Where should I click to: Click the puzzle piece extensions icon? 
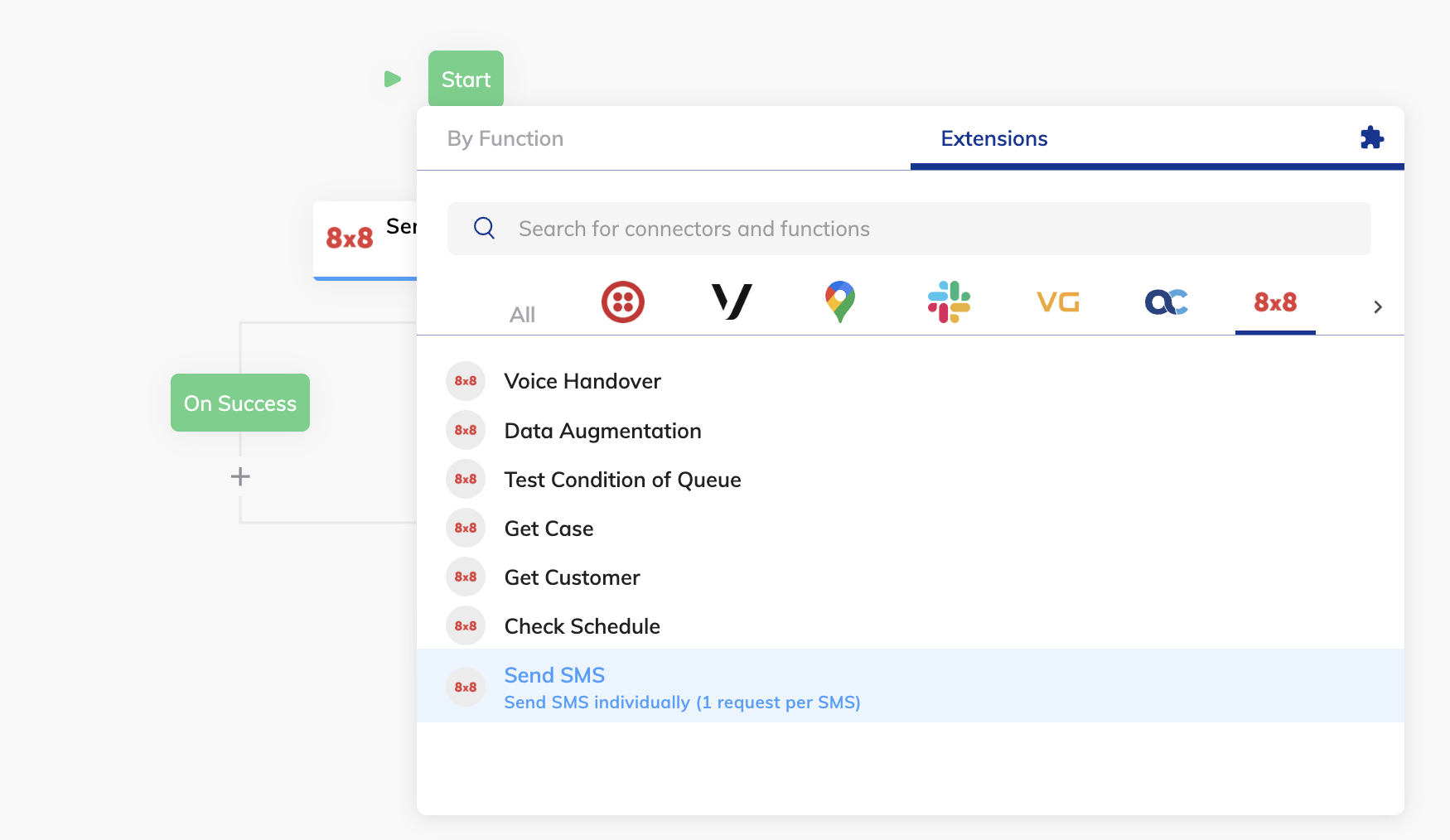(x=1372, y=138)
